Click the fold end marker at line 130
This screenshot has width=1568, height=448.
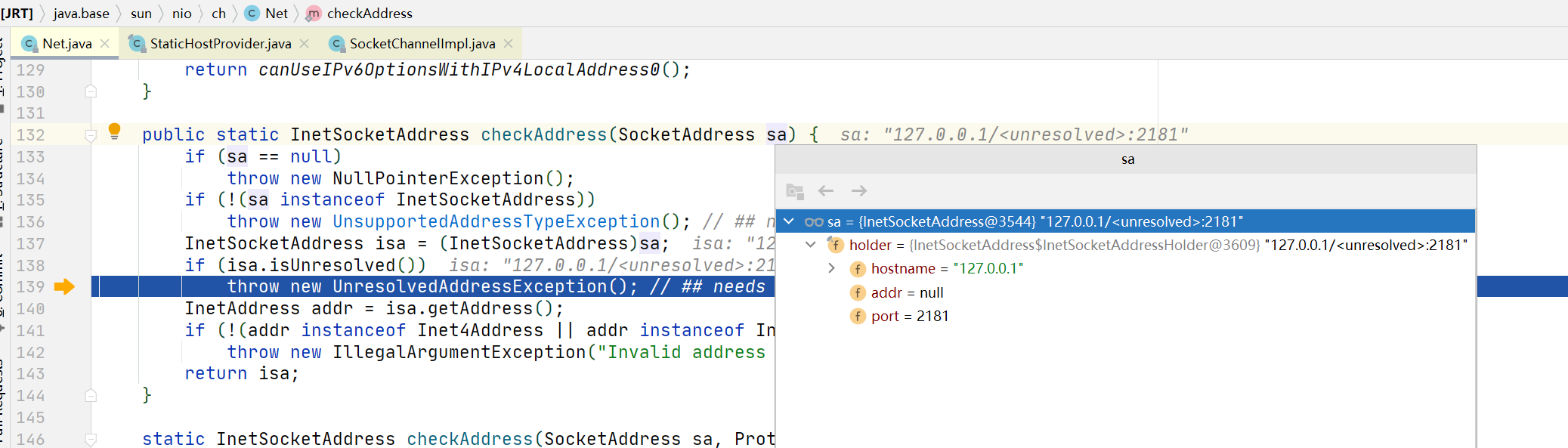pos(91,91)
